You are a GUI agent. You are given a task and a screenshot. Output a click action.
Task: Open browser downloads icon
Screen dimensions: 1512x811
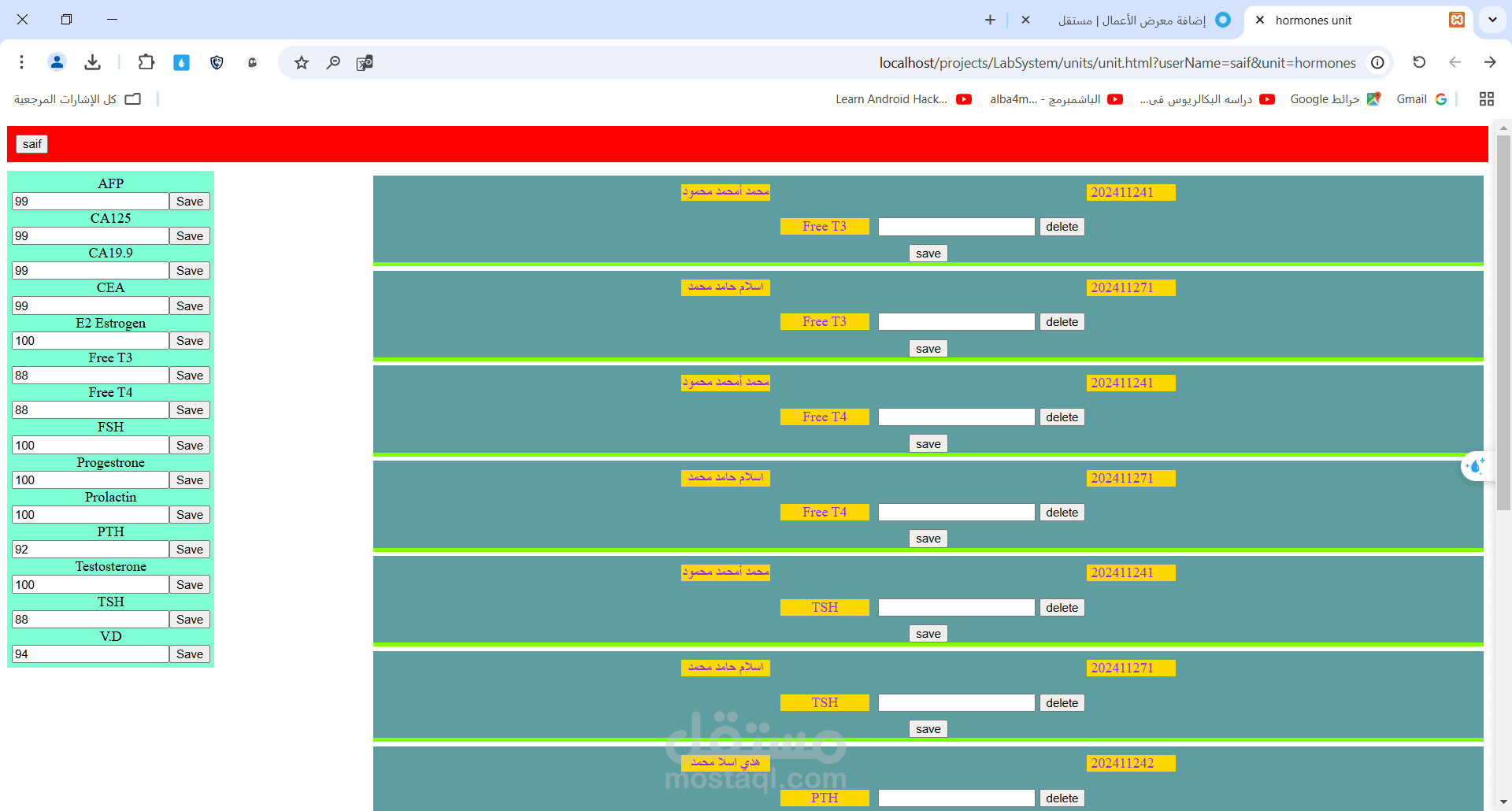pos(93,62)
